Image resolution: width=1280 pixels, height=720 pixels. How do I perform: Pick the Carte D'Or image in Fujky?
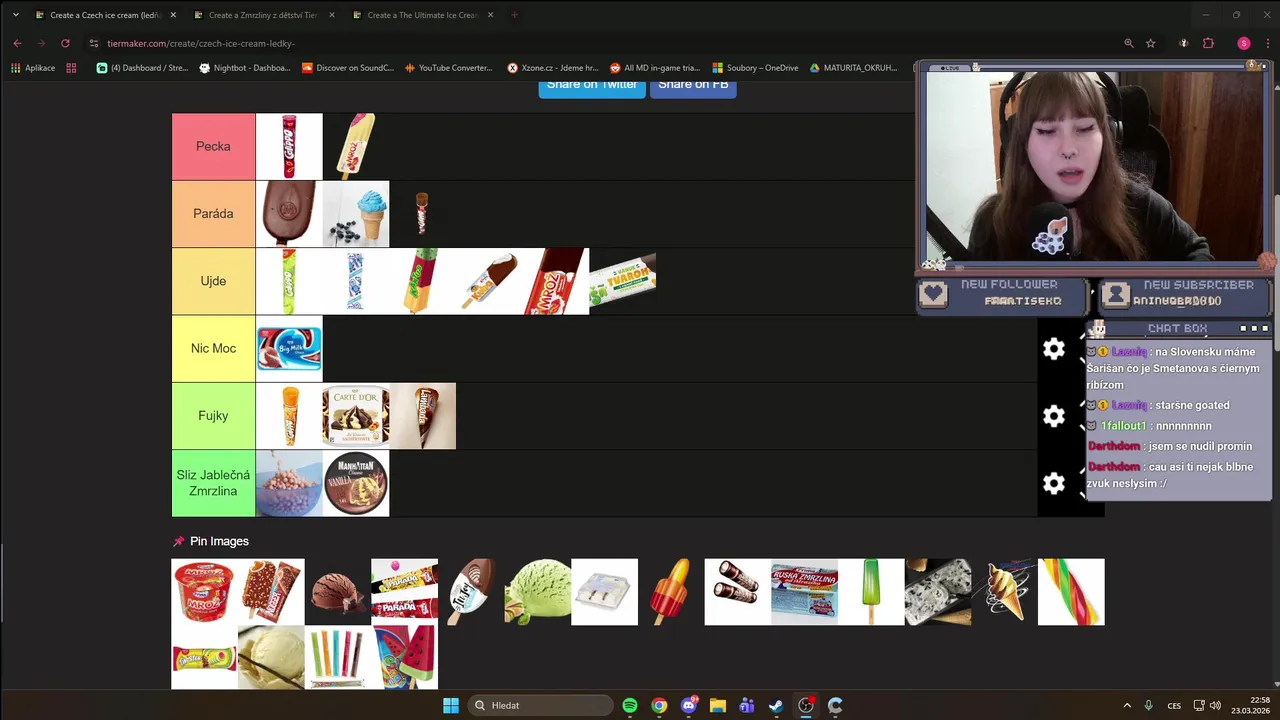(356, 416)
